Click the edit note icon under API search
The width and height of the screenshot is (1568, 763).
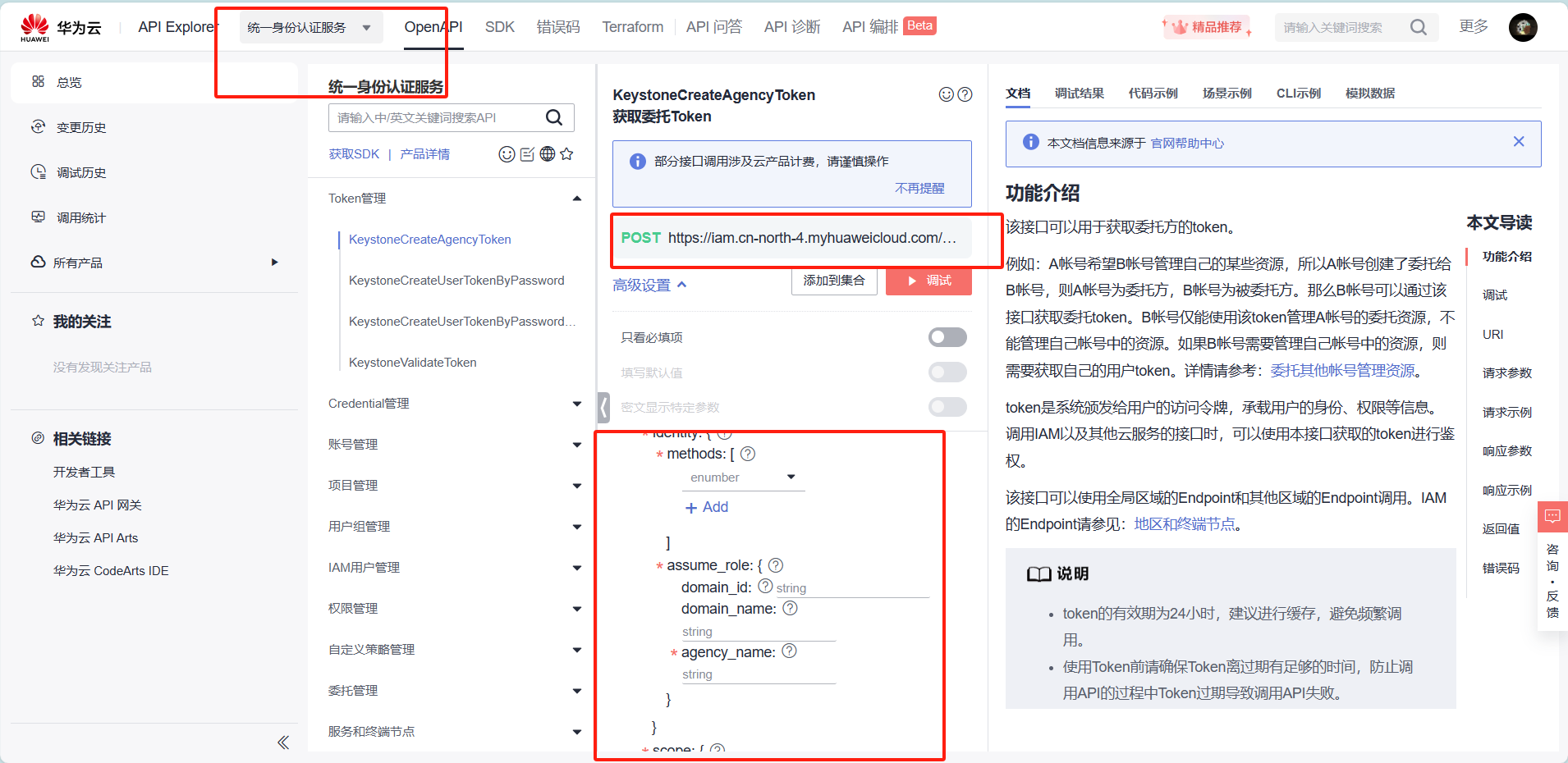point(527,154)
